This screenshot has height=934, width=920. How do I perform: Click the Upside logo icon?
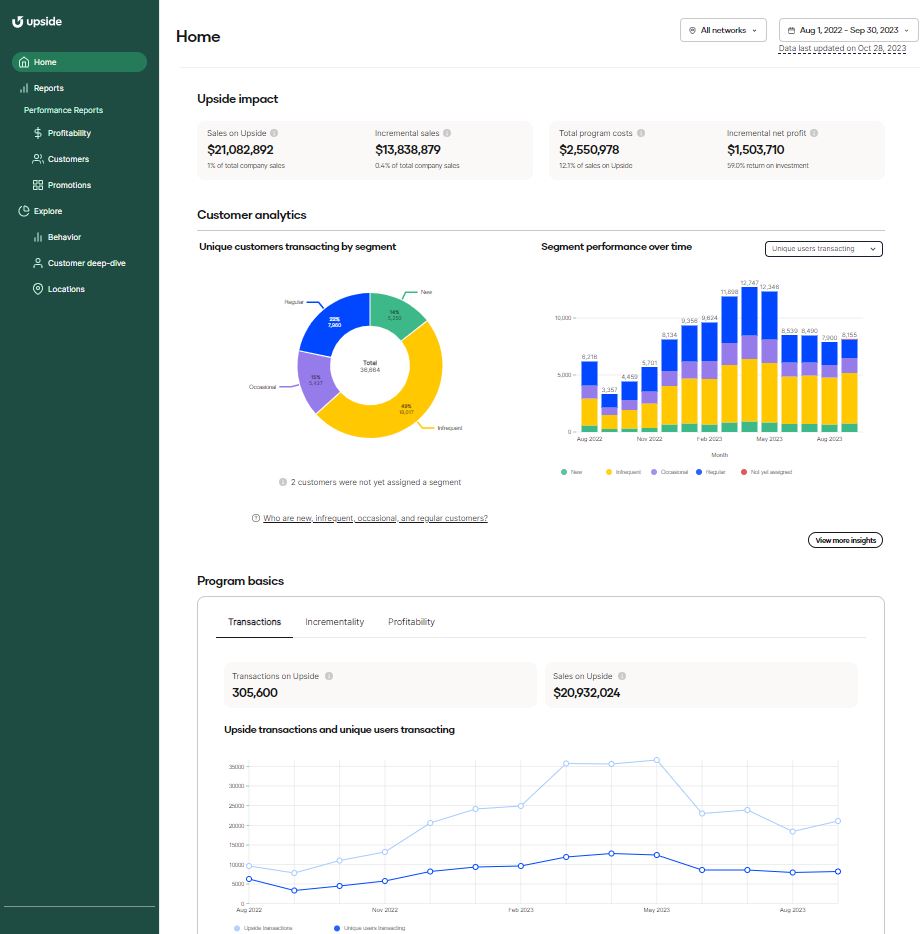17,22
